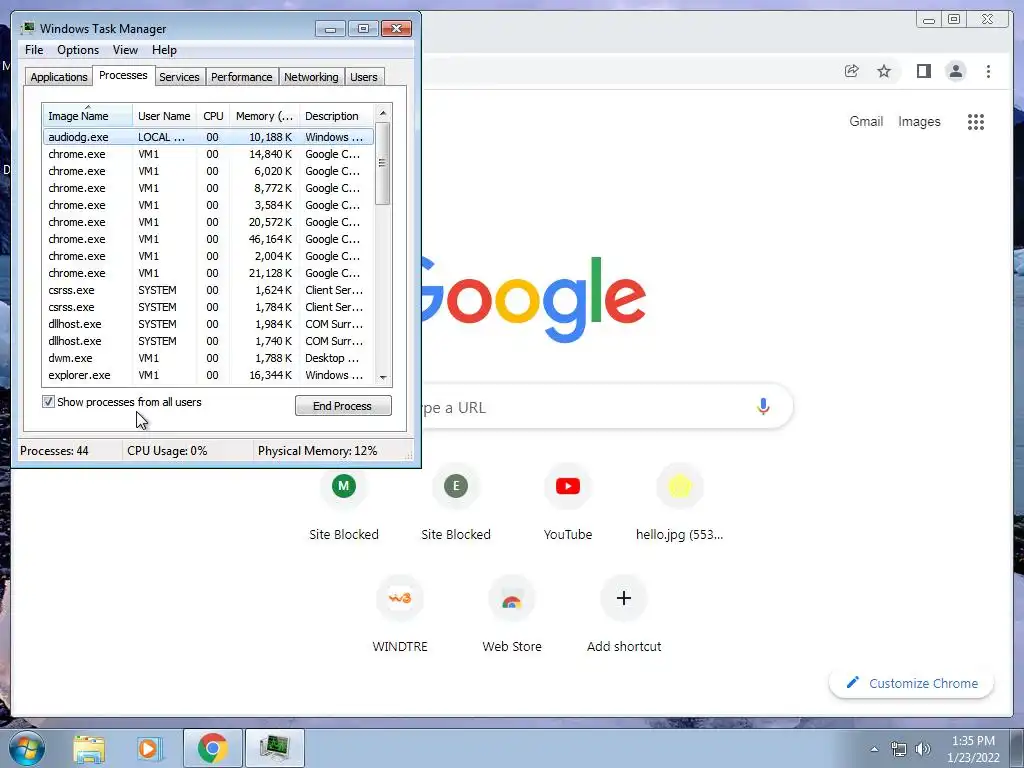
Task: Switch to Users tab
Action: tap(363, 77)
